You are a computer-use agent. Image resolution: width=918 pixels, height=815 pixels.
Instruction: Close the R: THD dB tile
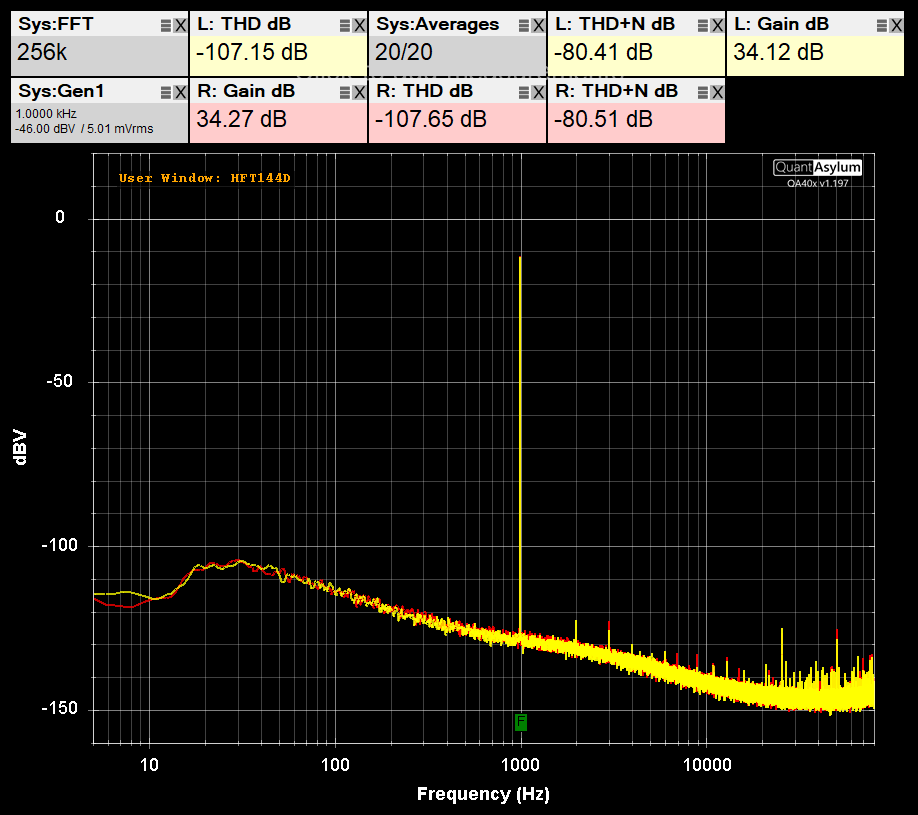[539, 93]
